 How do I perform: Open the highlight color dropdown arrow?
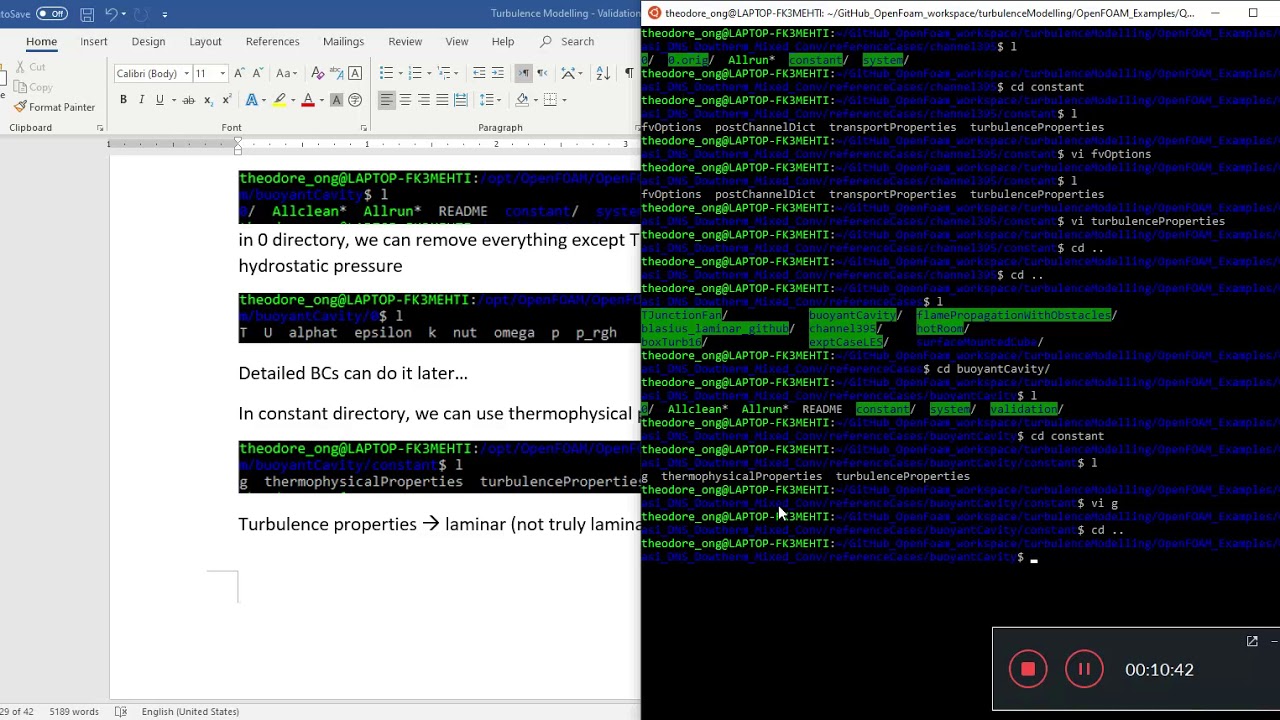[293, 100]
